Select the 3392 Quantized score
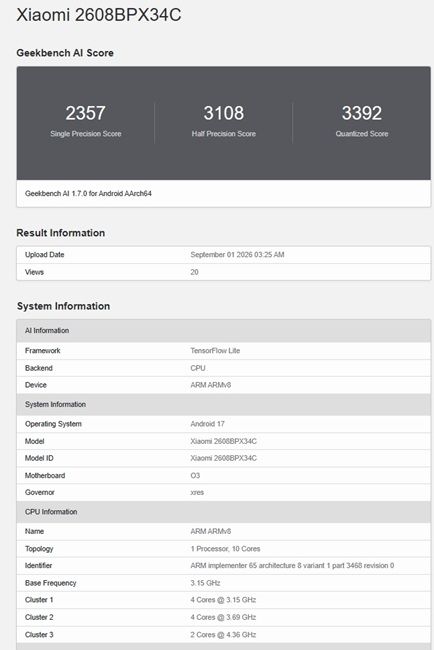 (x=362, y=113)
